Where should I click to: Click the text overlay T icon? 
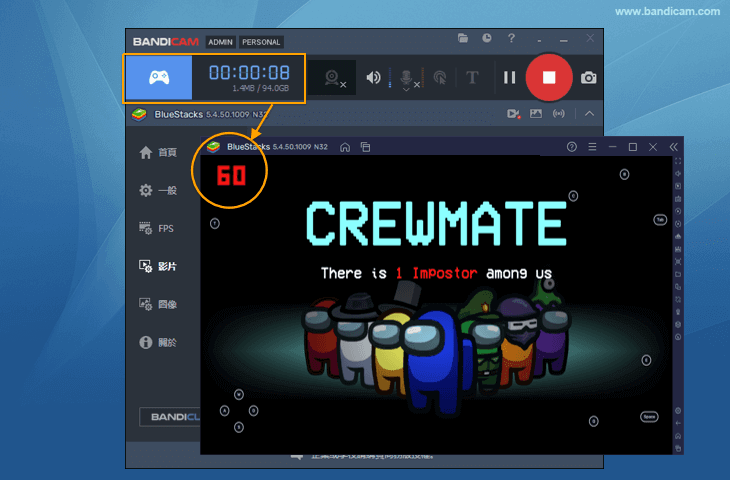(473, 78)
